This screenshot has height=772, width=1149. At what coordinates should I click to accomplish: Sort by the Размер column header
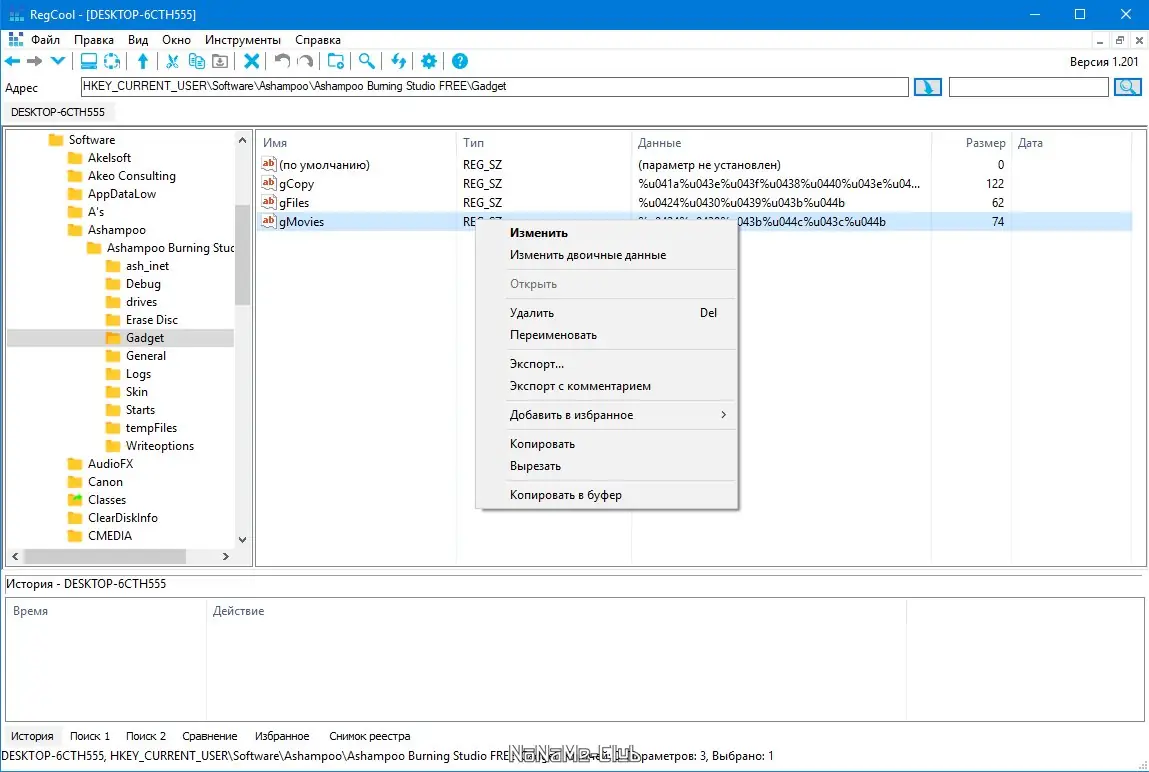(971, 143)
